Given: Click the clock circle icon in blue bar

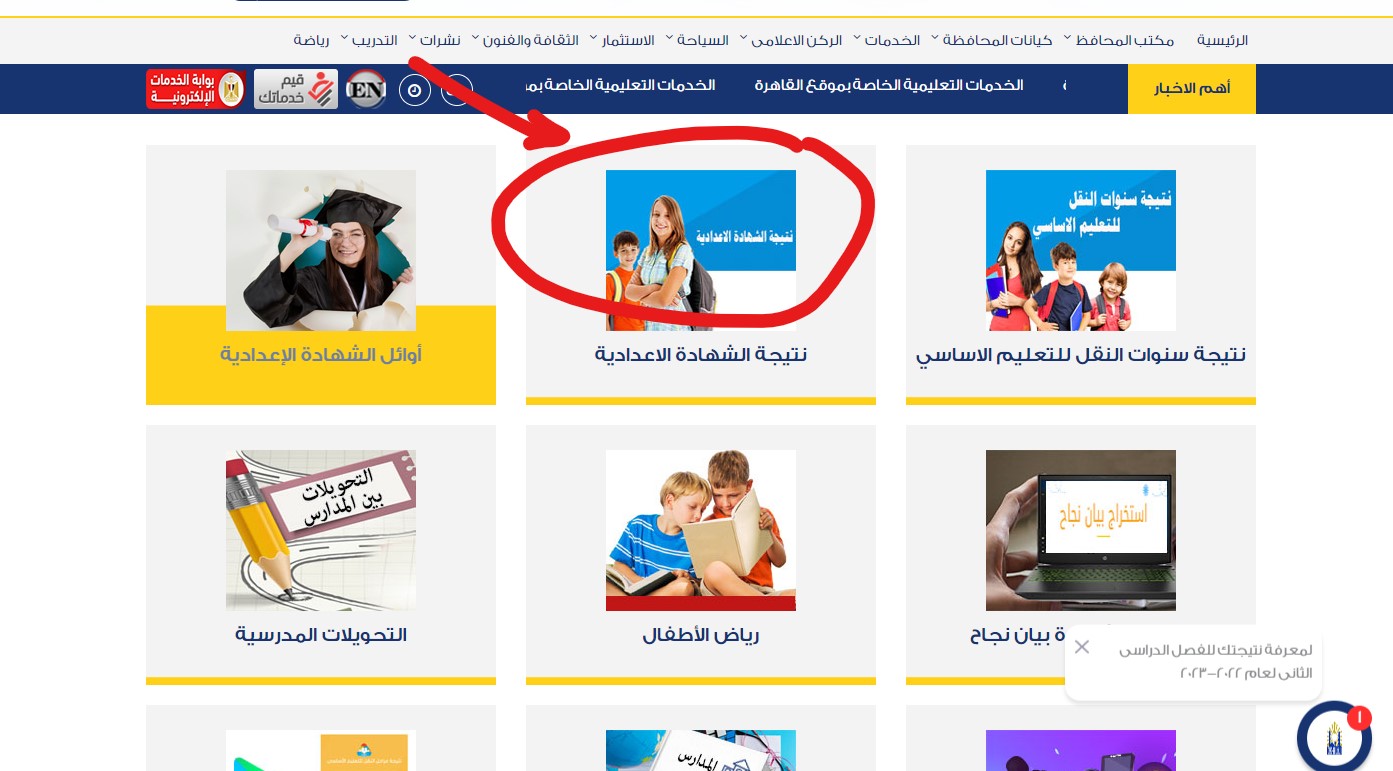Looking at the screenshot, I should pos(415,90).
